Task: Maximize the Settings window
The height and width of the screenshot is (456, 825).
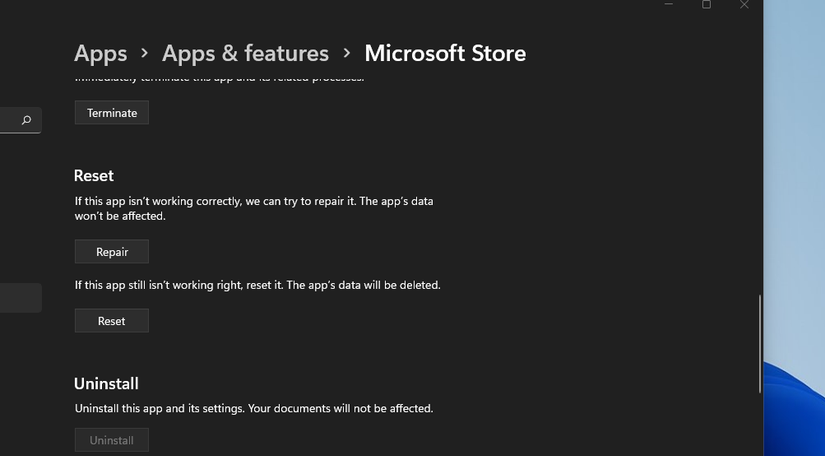Action: pyautogui.click(x=706, y=5)
